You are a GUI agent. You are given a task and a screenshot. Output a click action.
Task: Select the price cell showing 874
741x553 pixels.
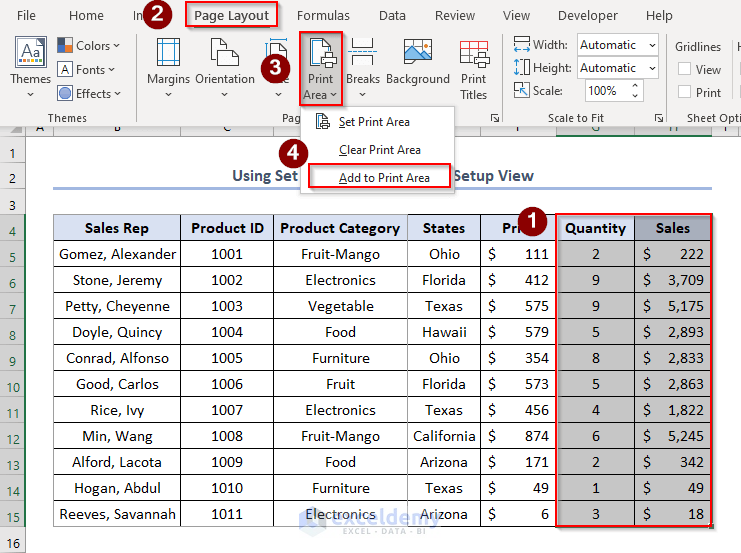point(518,436)
